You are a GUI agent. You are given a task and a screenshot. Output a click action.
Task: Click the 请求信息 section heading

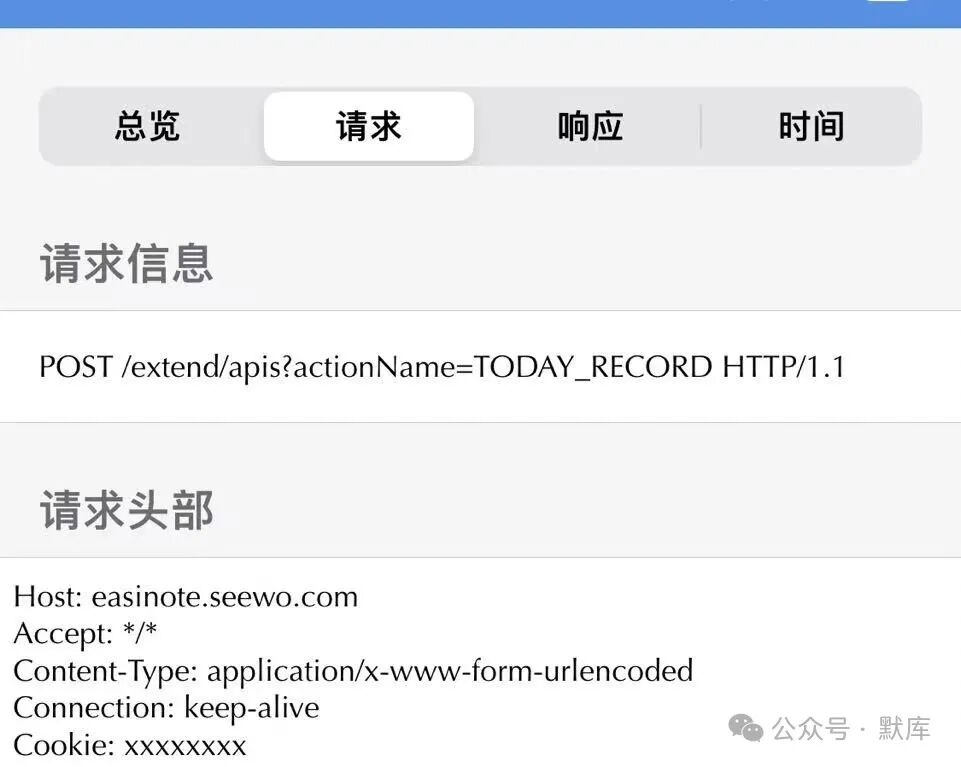(127, 264)
